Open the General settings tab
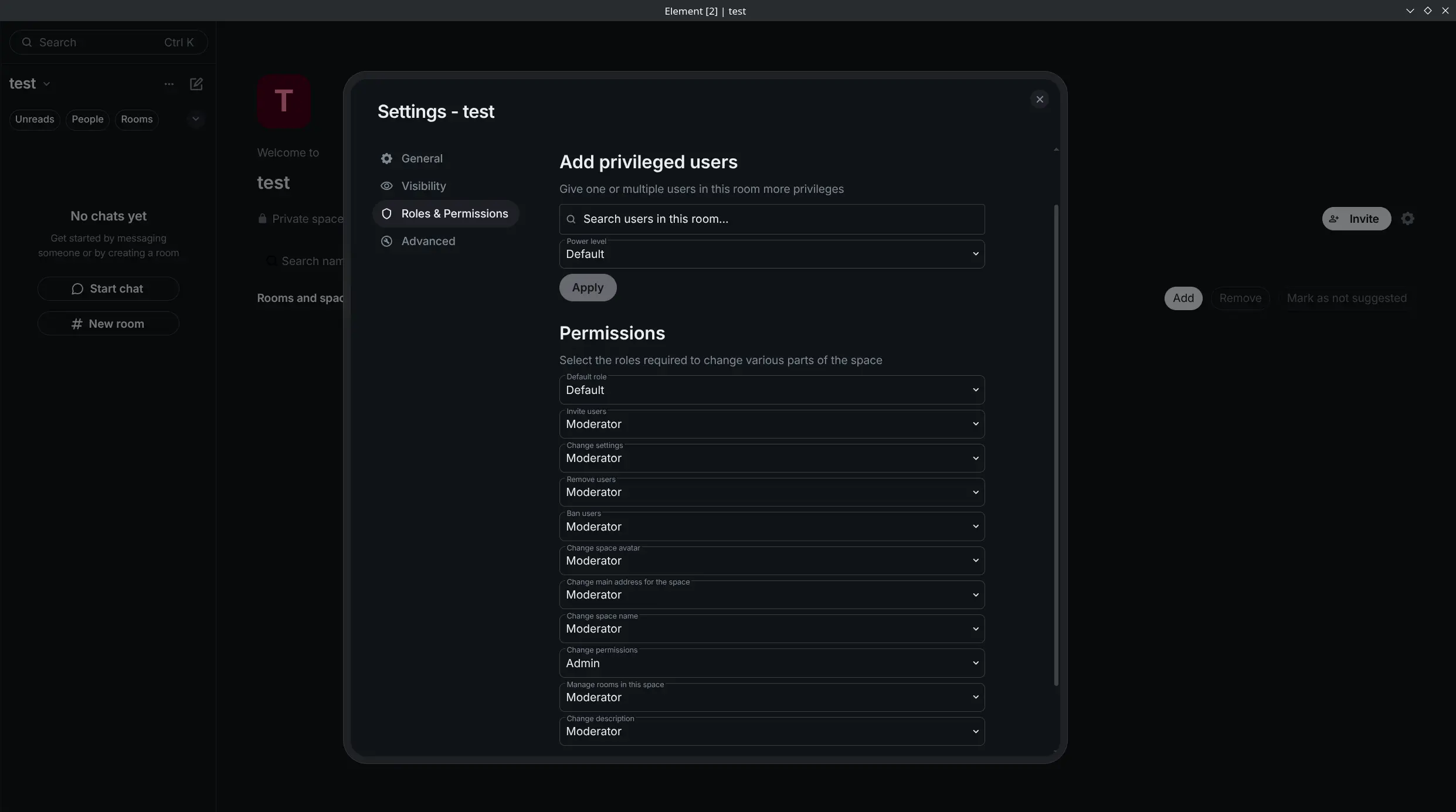This screenshot has height=812, width=1456. pos(422,158)
